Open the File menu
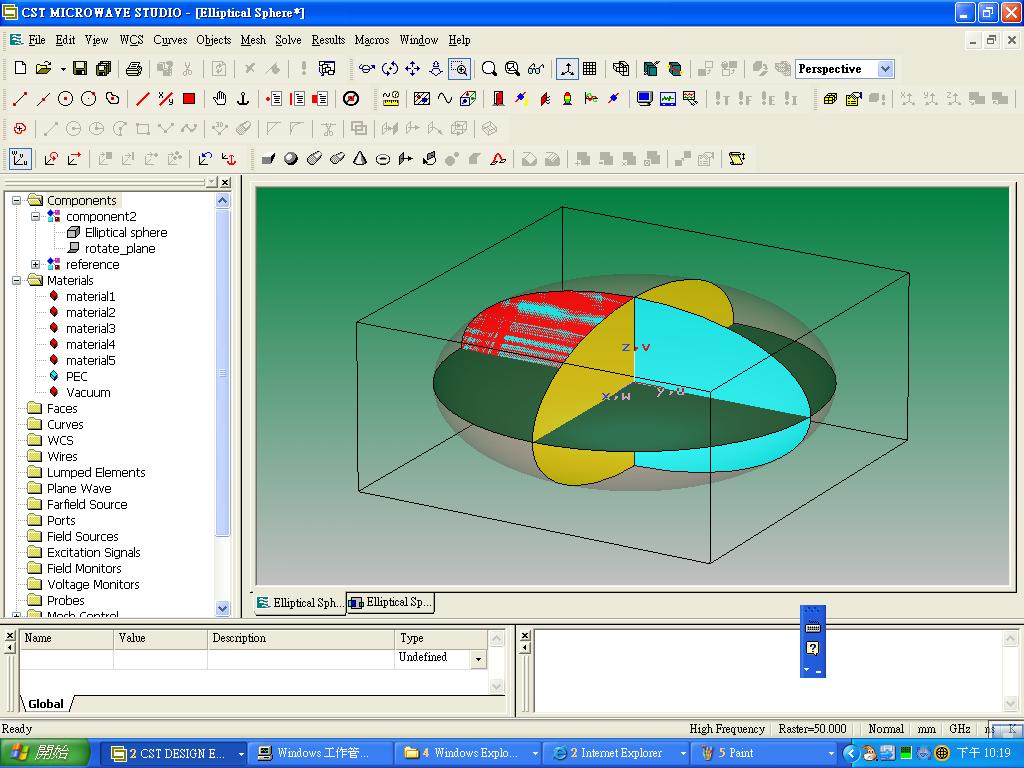 click(x=37, y=40)
